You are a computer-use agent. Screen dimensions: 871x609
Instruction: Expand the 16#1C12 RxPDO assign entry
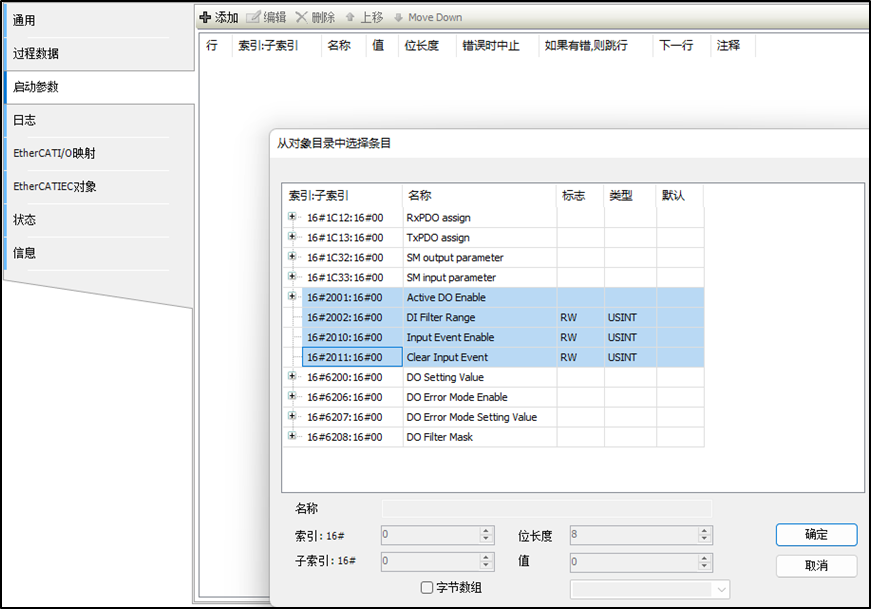pos(292,217)
